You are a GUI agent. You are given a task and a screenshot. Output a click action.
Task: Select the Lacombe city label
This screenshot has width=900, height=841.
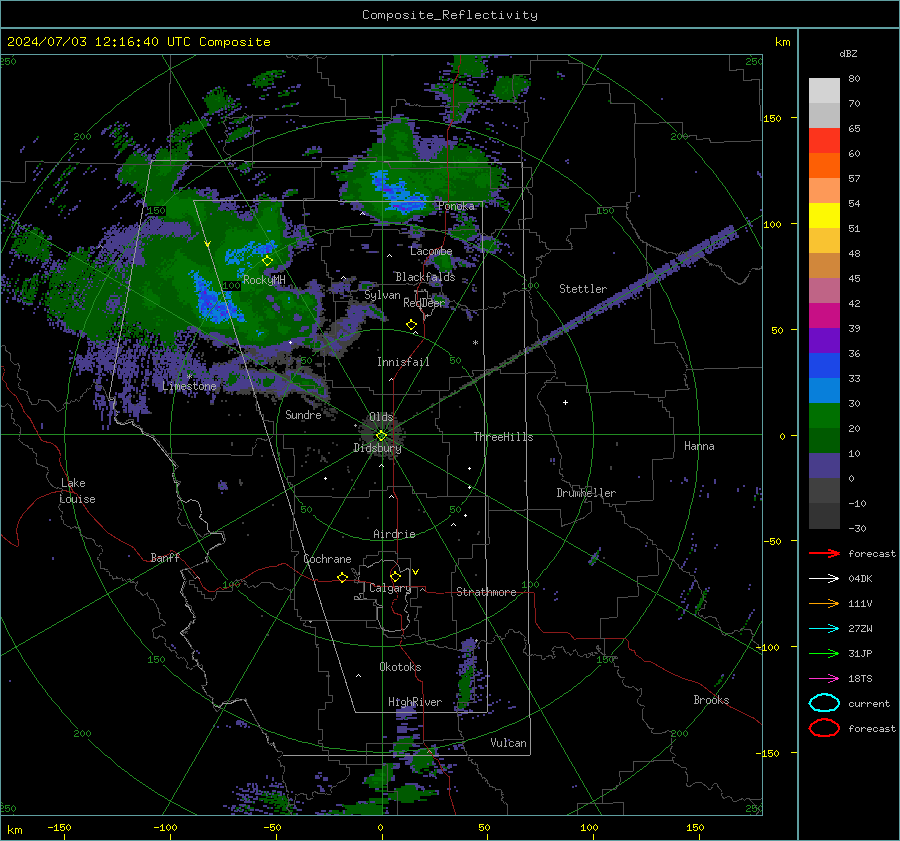431,251
